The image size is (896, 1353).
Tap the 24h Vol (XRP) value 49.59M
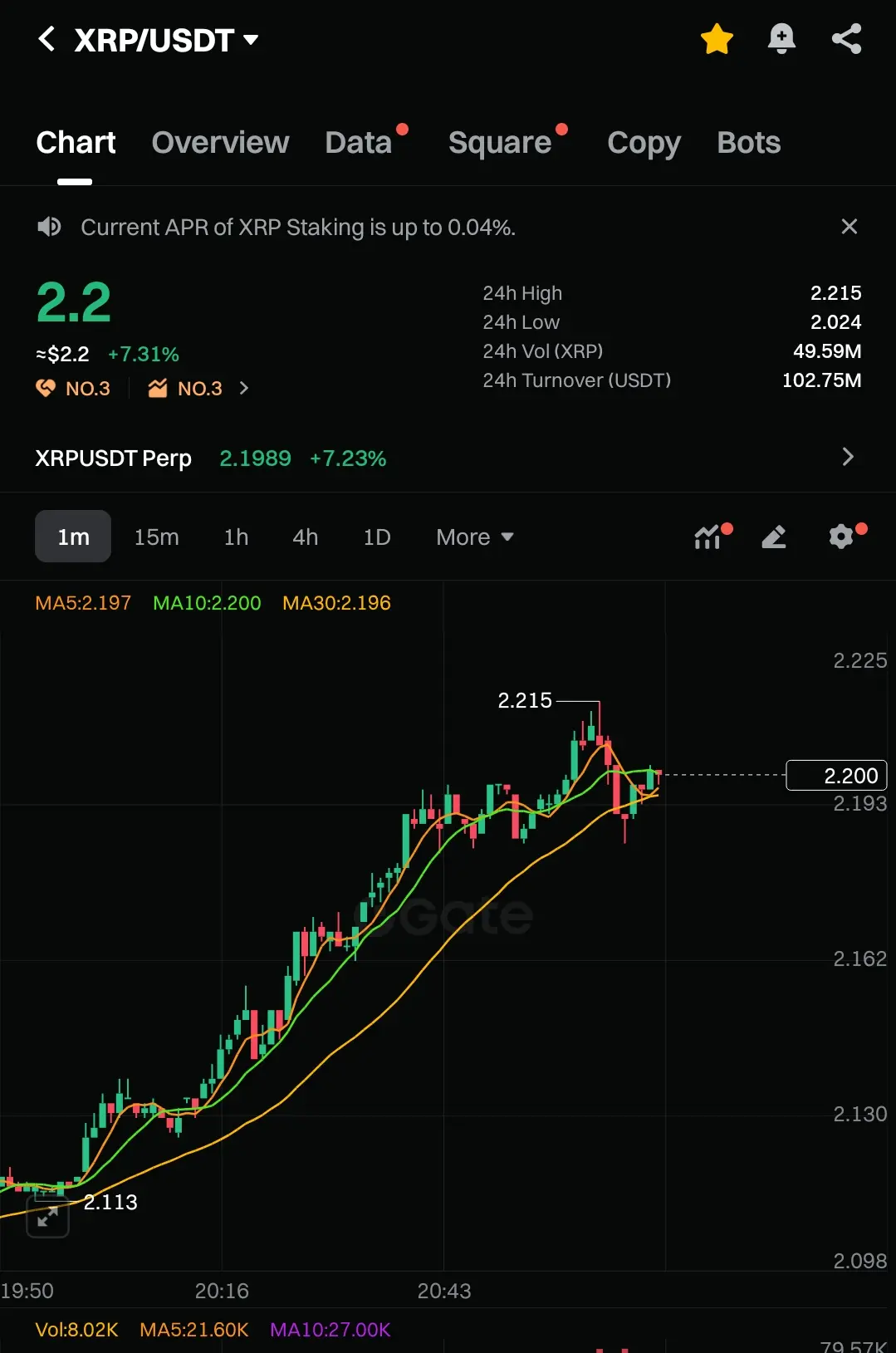point(827,351)
